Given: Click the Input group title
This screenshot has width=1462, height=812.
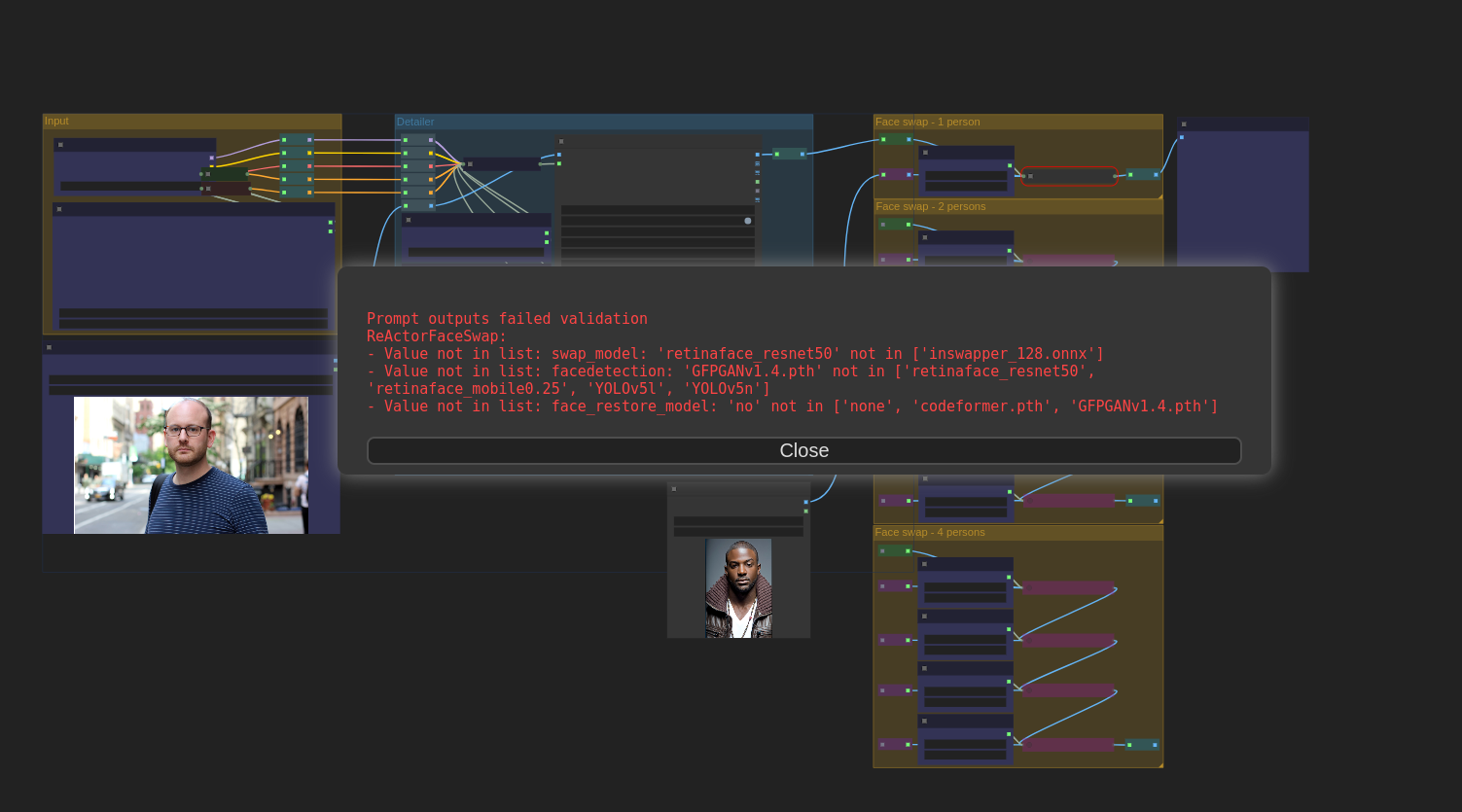Looking at the screenshot, I should coord(56,121).
